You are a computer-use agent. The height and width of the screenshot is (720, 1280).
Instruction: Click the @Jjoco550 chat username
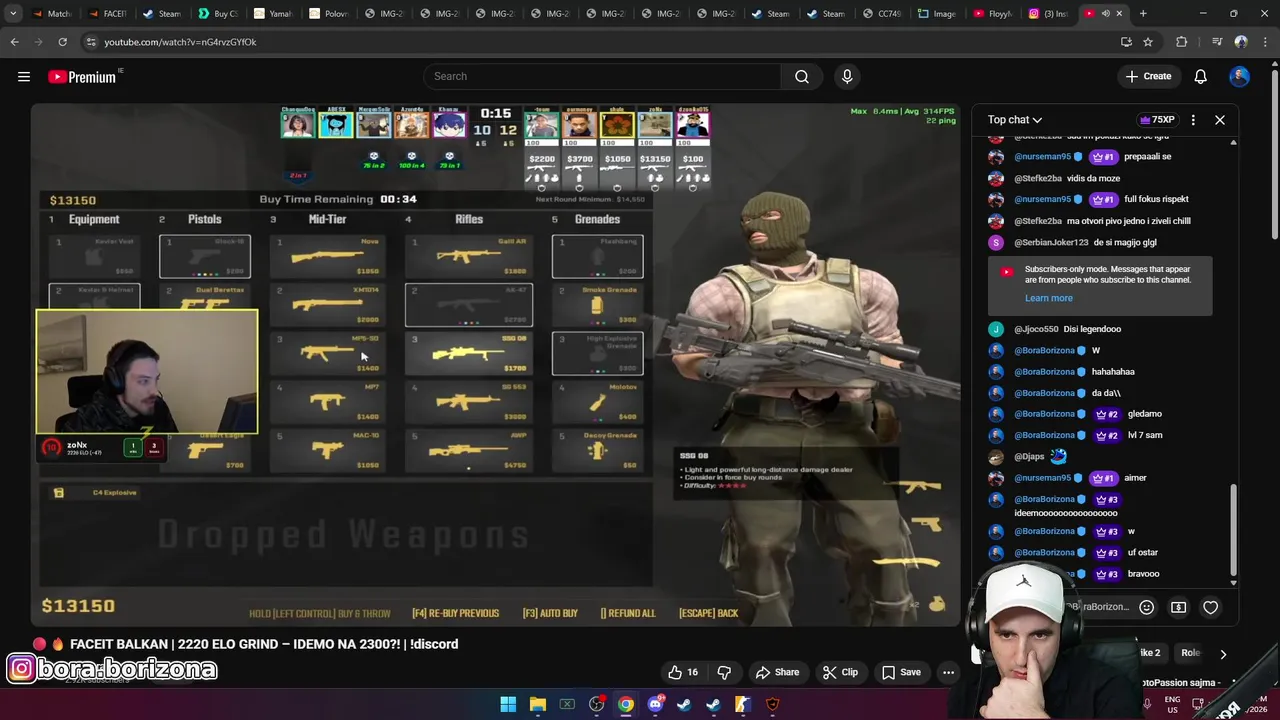[1036, 329]
